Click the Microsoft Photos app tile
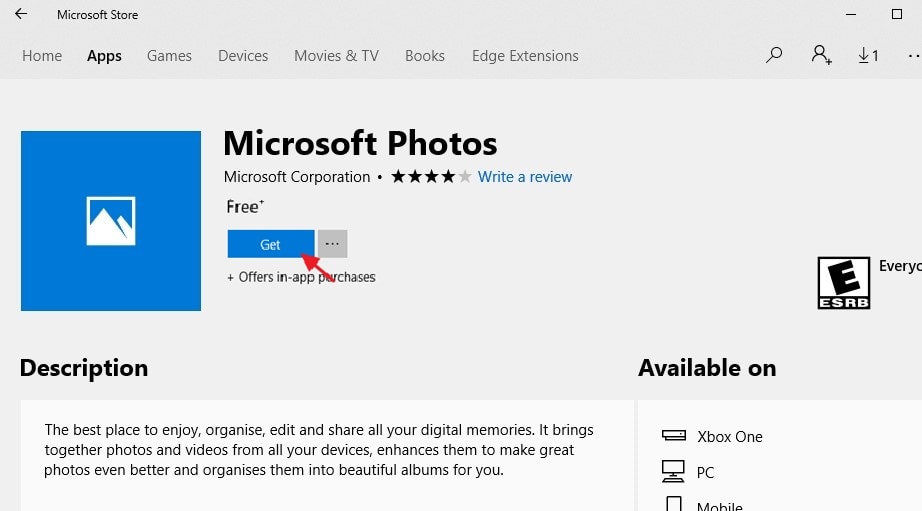Viewport: 922px width, 511px height. (111, 220)
